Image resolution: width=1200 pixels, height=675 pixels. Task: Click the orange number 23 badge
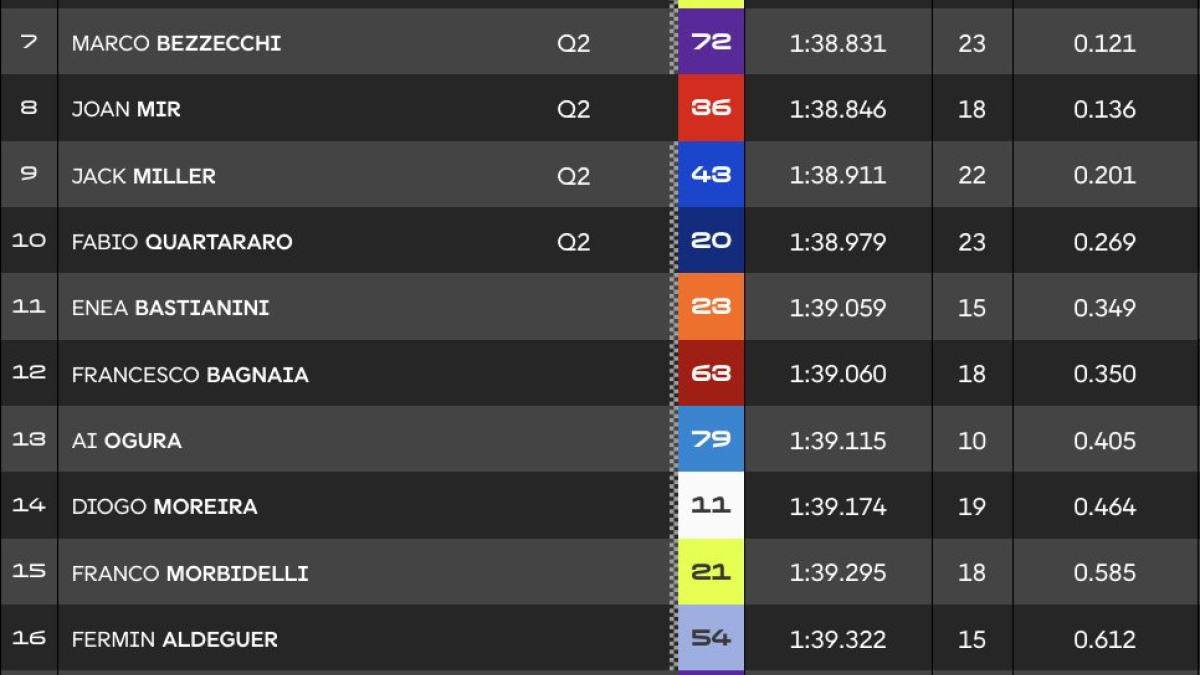711,307
